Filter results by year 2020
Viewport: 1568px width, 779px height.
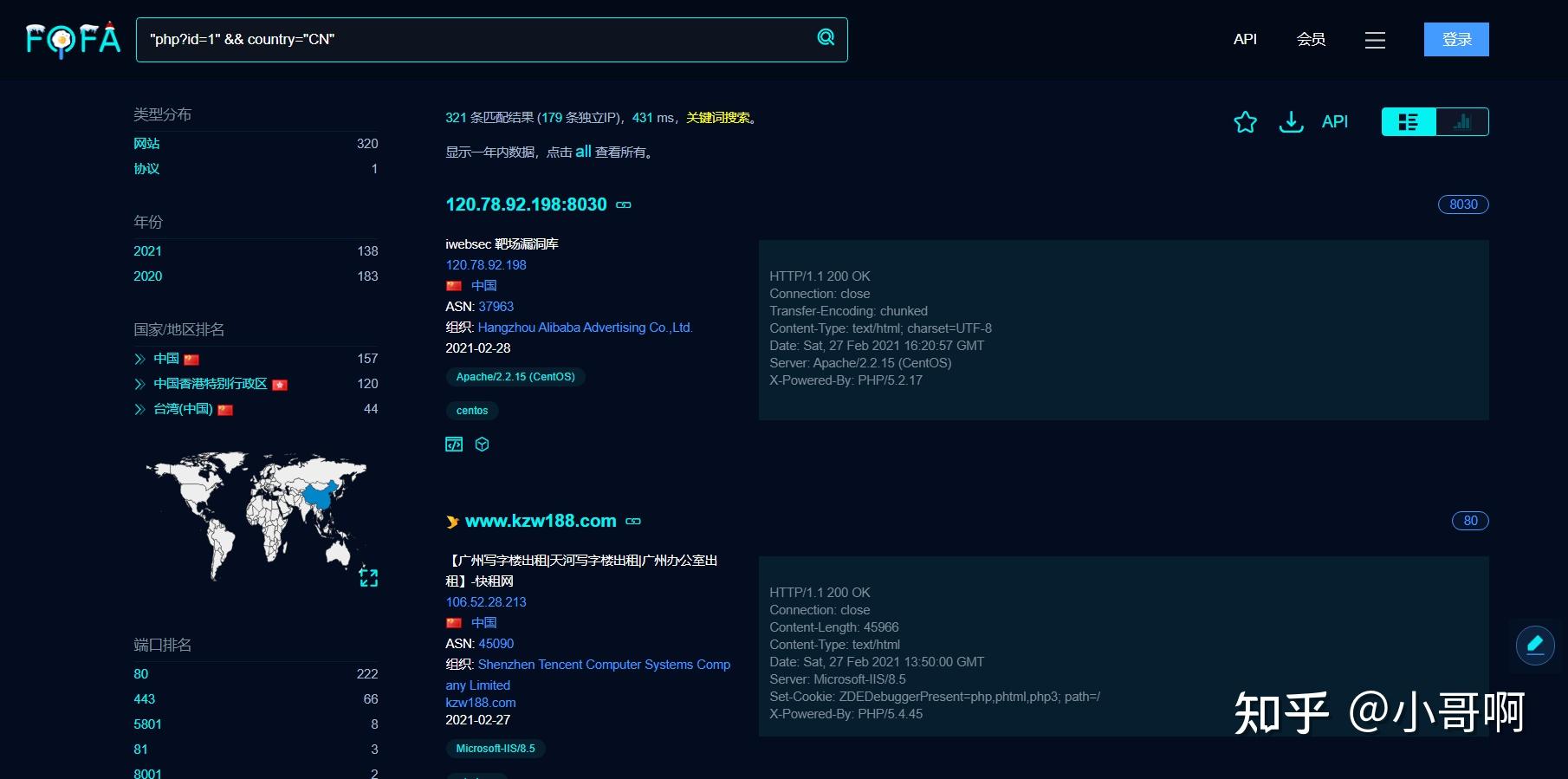pyautogui.click(x=147, y=276)
